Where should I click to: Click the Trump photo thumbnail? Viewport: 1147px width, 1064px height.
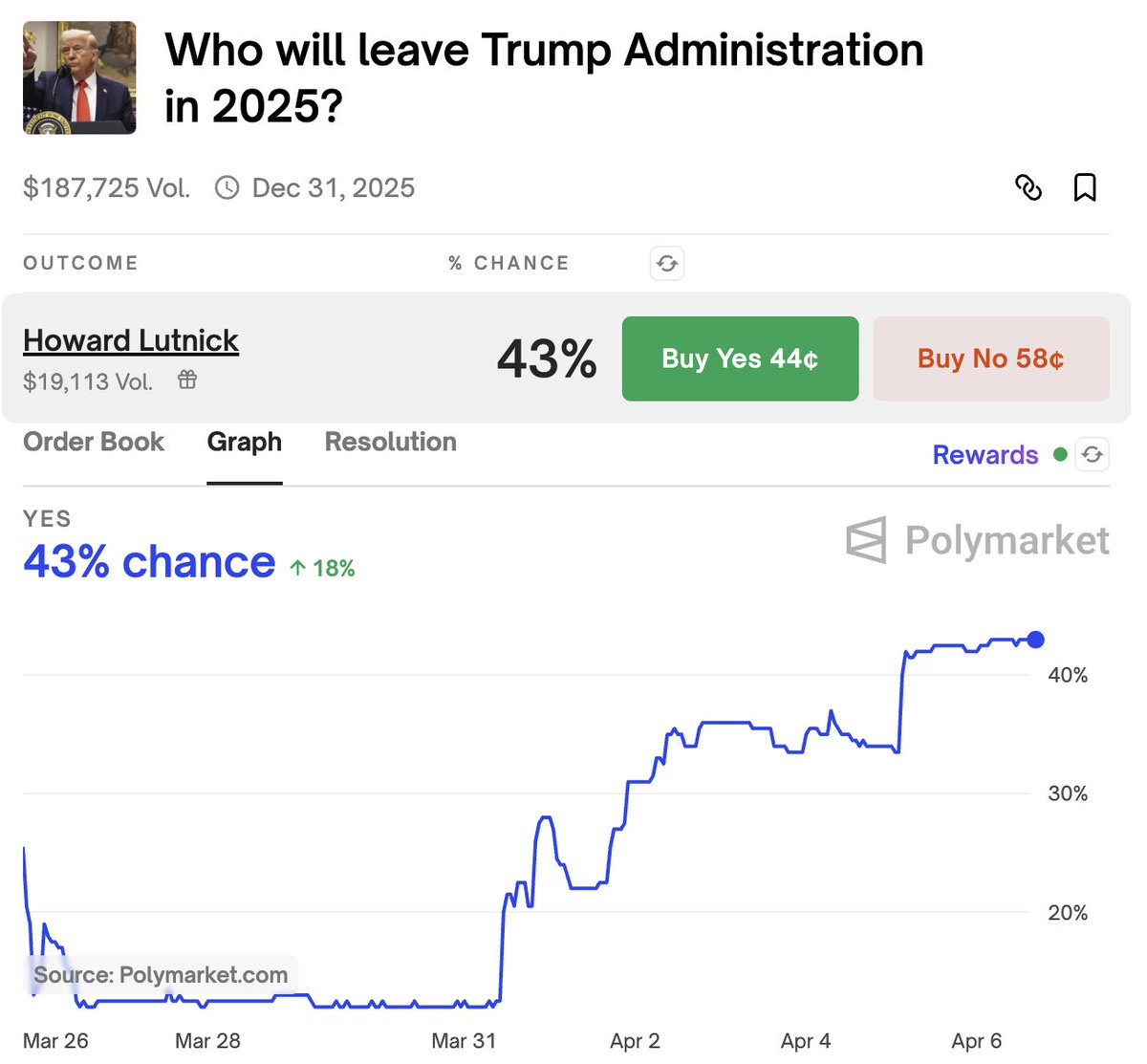pyautogui.click(x=79, y=77)
